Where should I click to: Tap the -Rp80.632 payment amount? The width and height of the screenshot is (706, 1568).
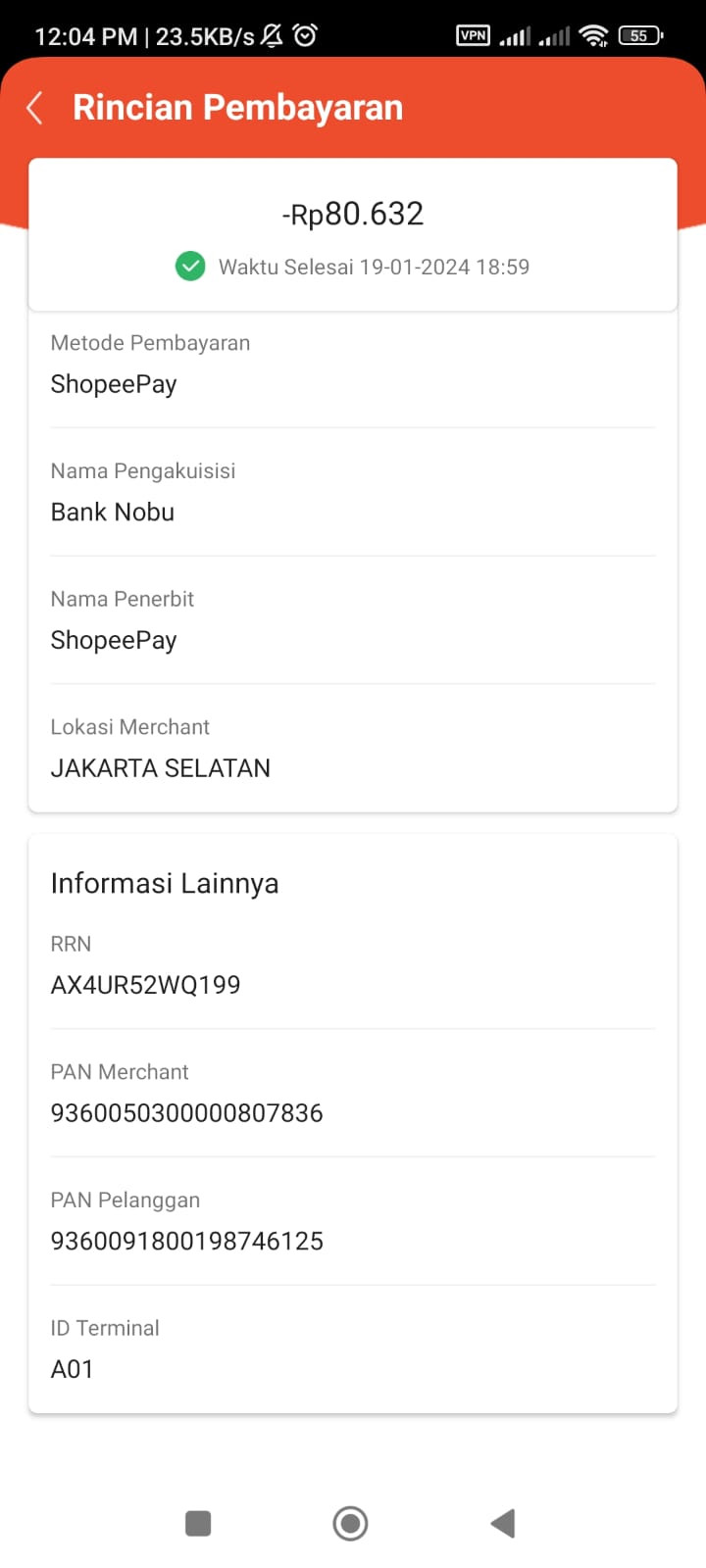click(353, 214)
